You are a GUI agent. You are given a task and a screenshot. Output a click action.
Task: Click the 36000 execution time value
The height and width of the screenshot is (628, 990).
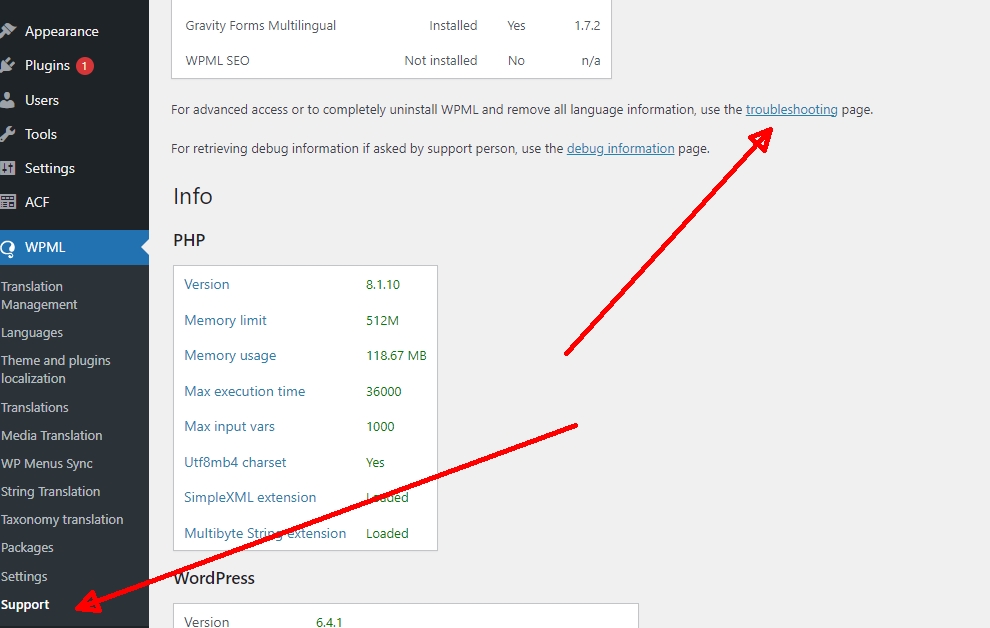(383, 391)
